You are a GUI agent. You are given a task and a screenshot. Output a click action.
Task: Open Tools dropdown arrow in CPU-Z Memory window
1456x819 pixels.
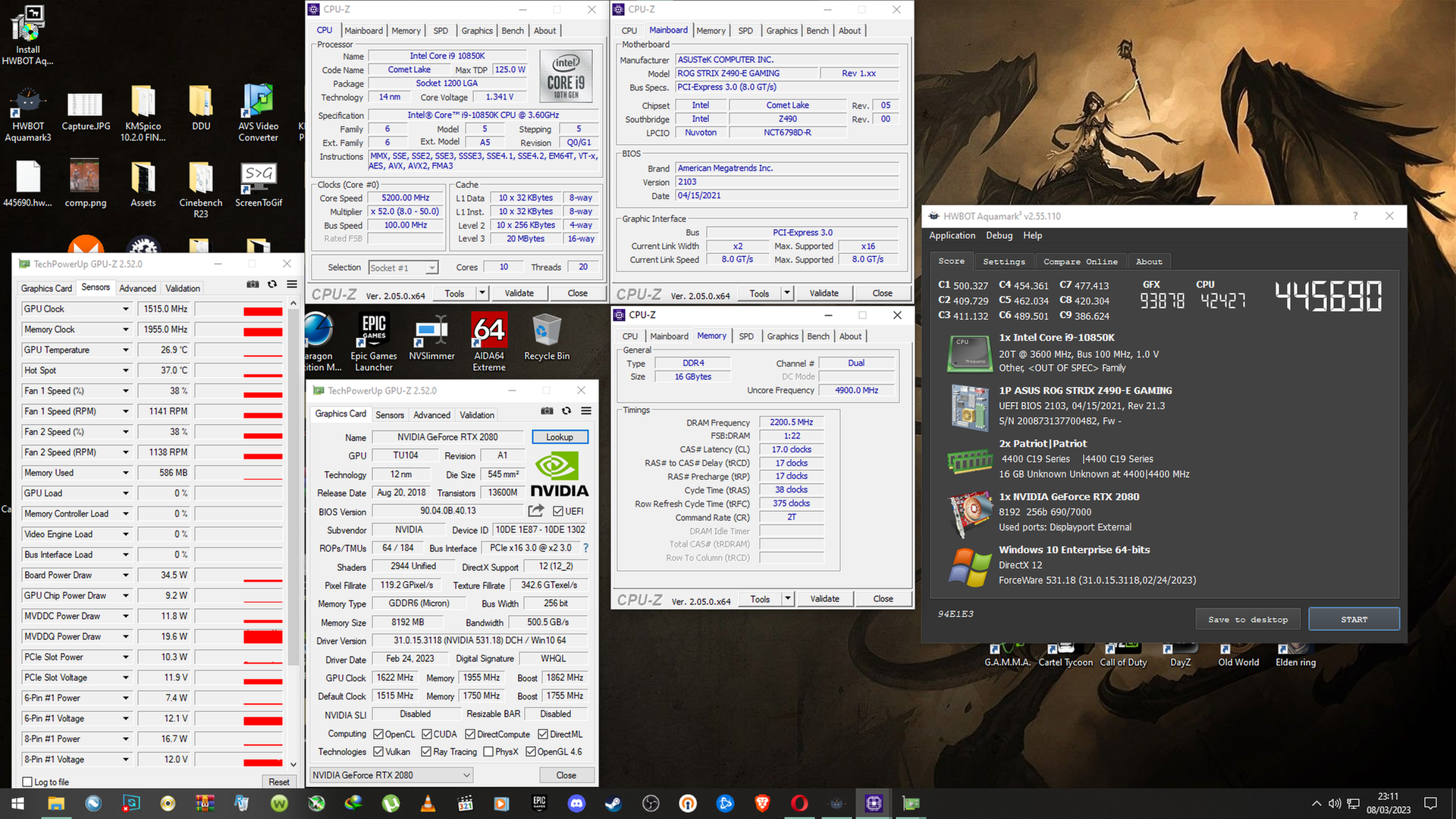point(788,598)
